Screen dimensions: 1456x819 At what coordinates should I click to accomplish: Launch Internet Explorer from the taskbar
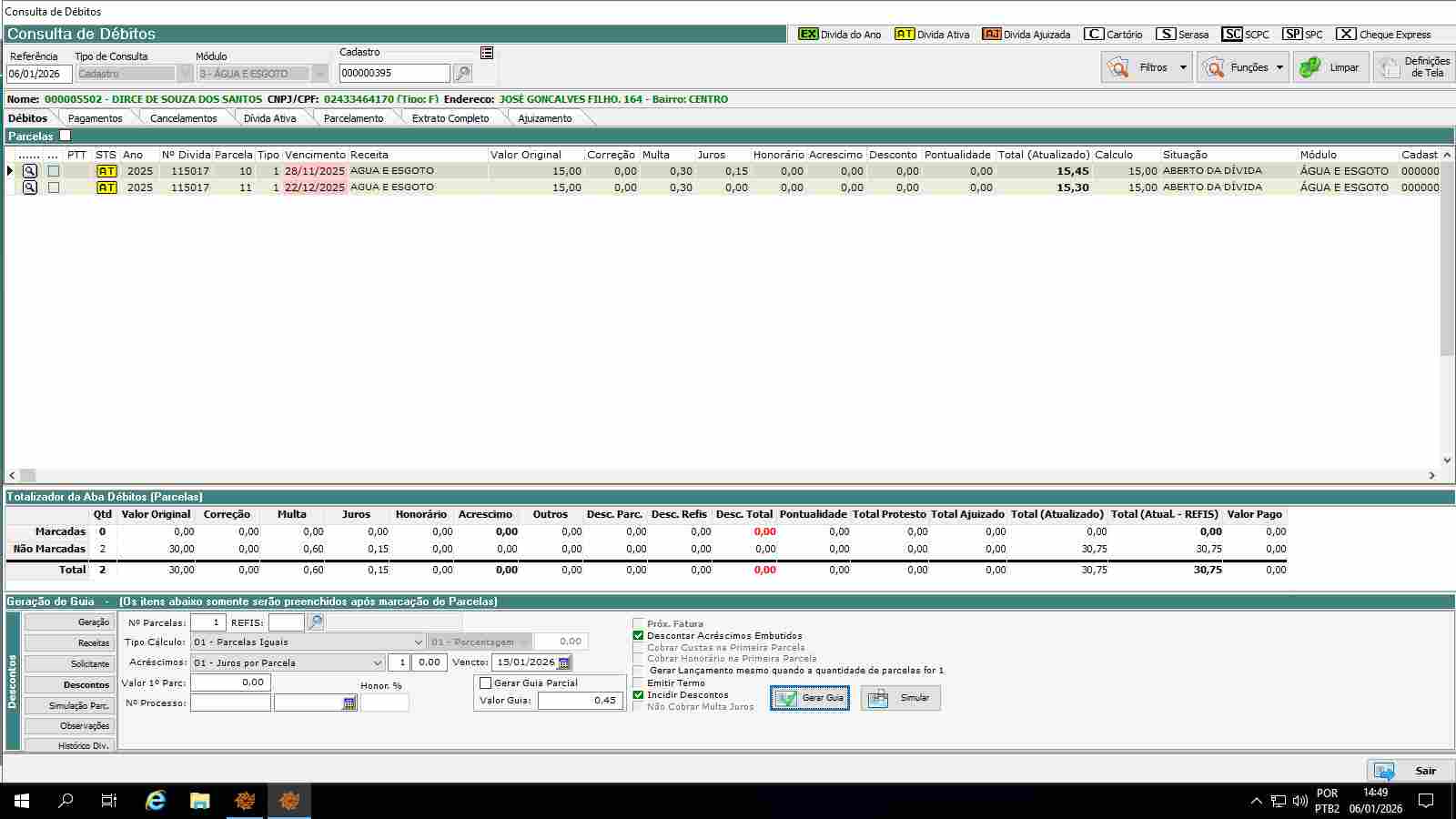156,801
